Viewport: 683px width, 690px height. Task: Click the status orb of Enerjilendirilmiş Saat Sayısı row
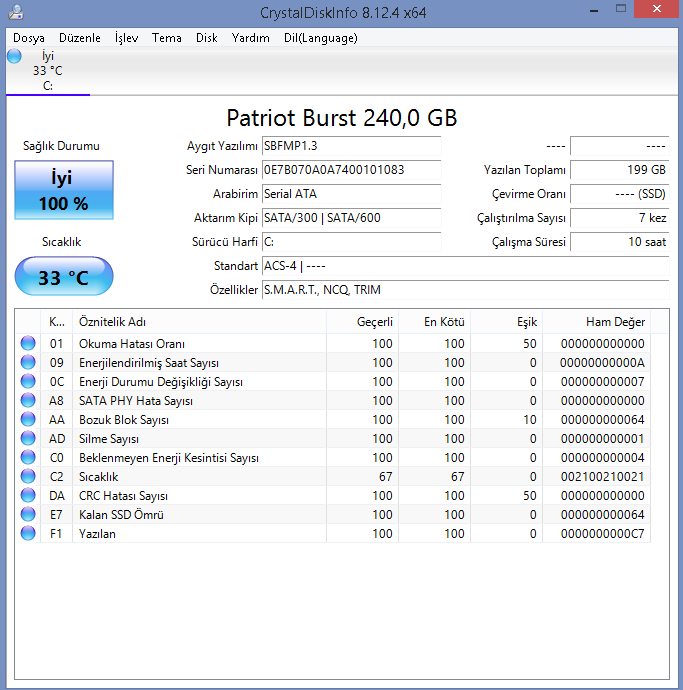click(x=28, y=362)
